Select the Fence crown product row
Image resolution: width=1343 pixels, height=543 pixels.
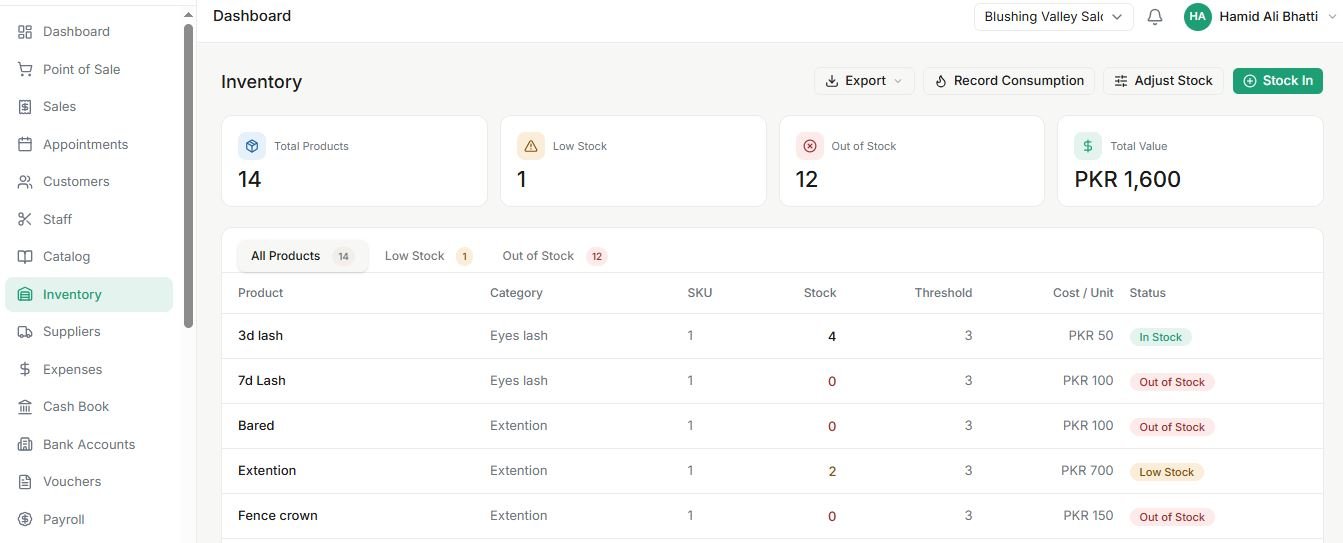772,516
